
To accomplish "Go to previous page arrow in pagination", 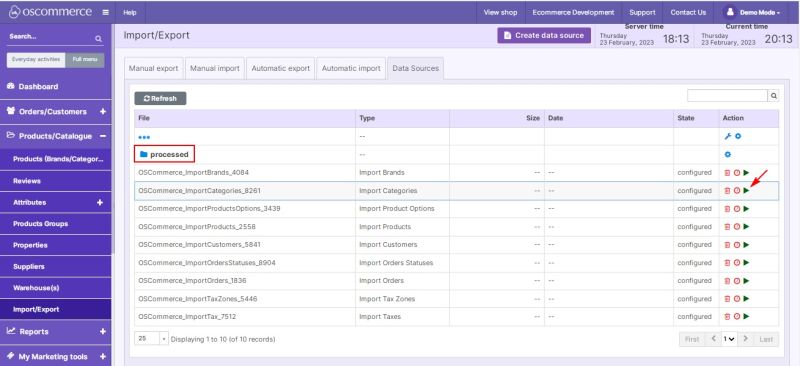I will click(x=713, y=339).
